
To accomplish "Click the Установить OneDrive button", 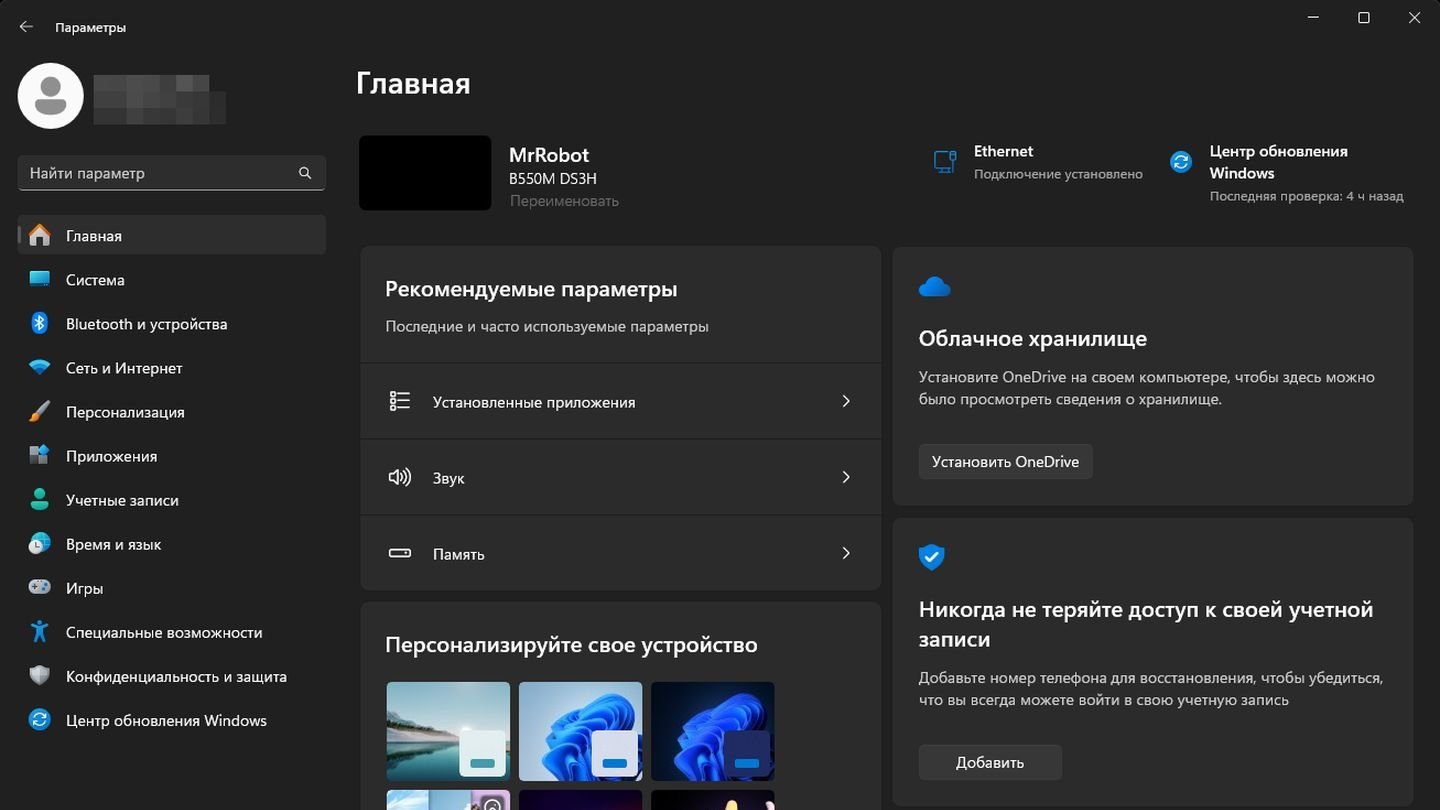I will [1005, 462].
